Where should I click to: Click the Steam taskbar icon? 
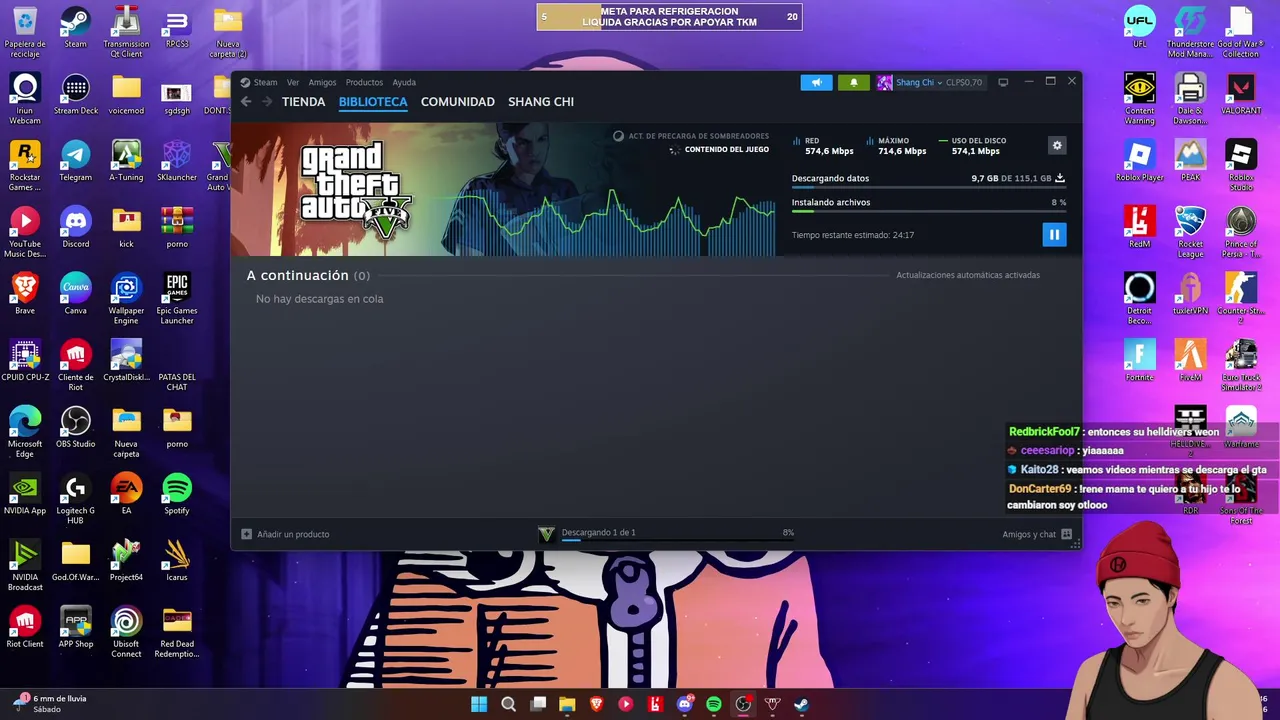pos(802,704)
